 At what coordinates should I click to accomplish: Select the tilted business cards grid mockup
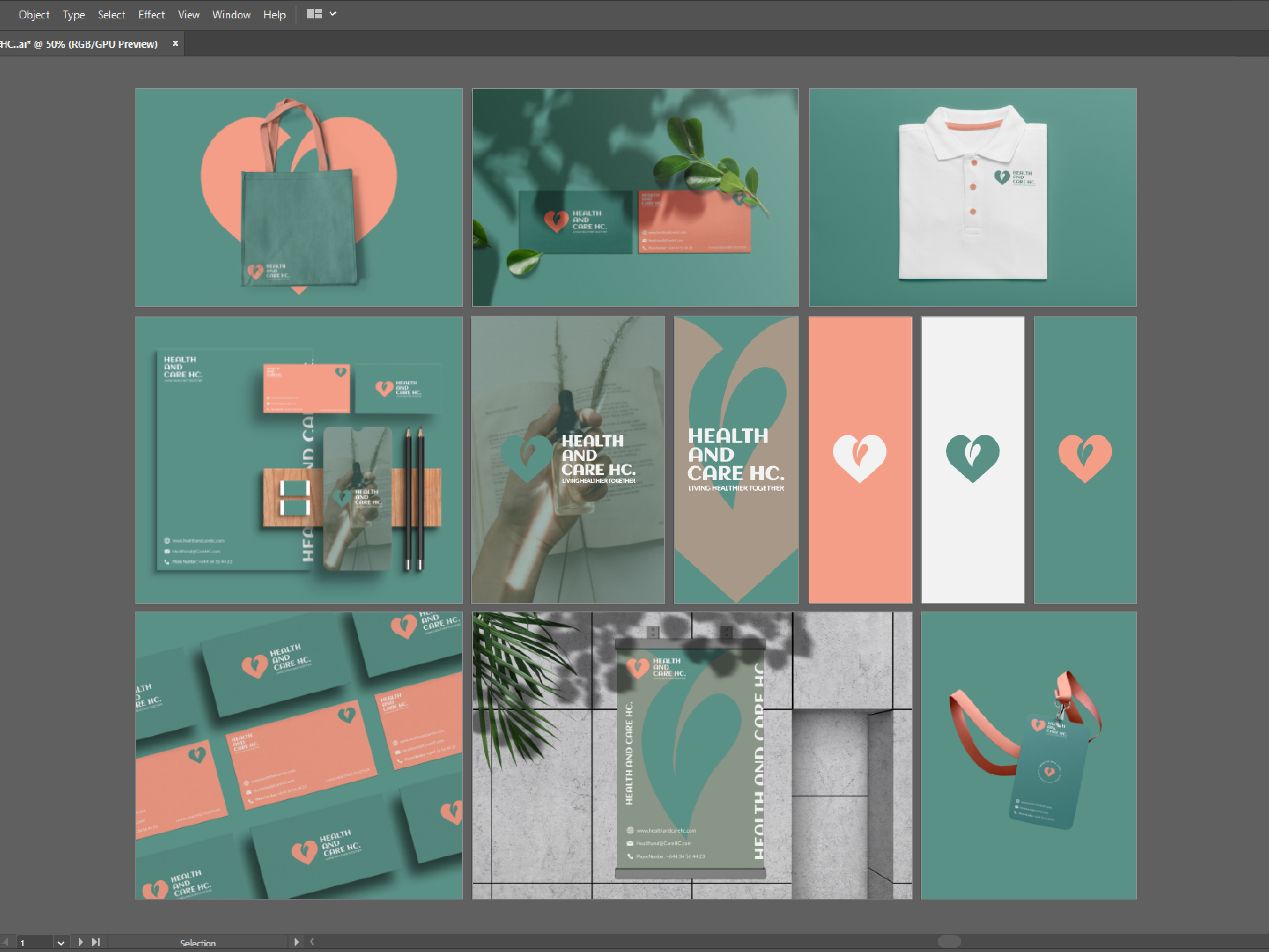[299, 755]
